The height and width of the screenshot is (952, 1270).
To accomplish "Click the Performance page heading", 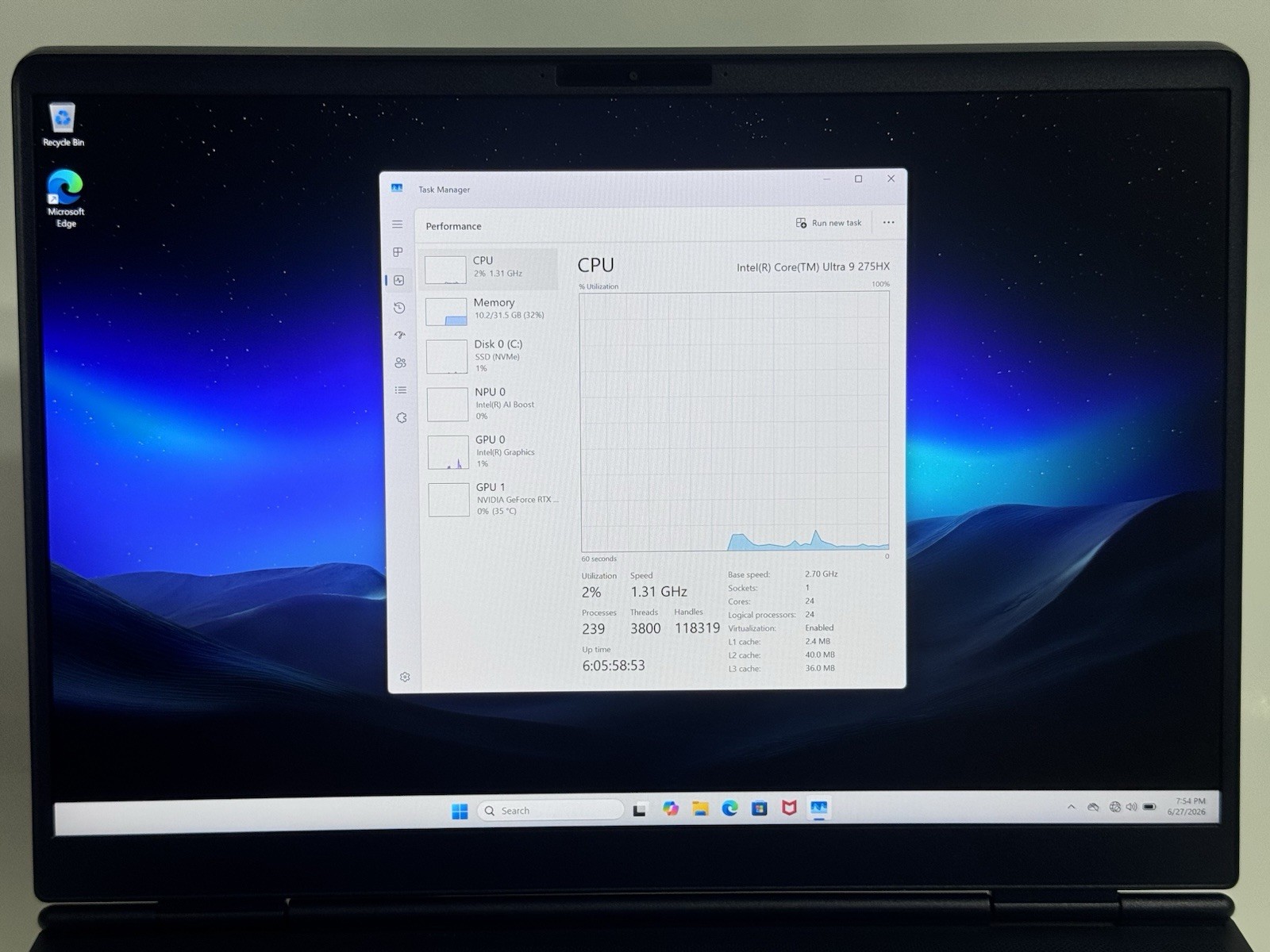I will pos(453,226).
